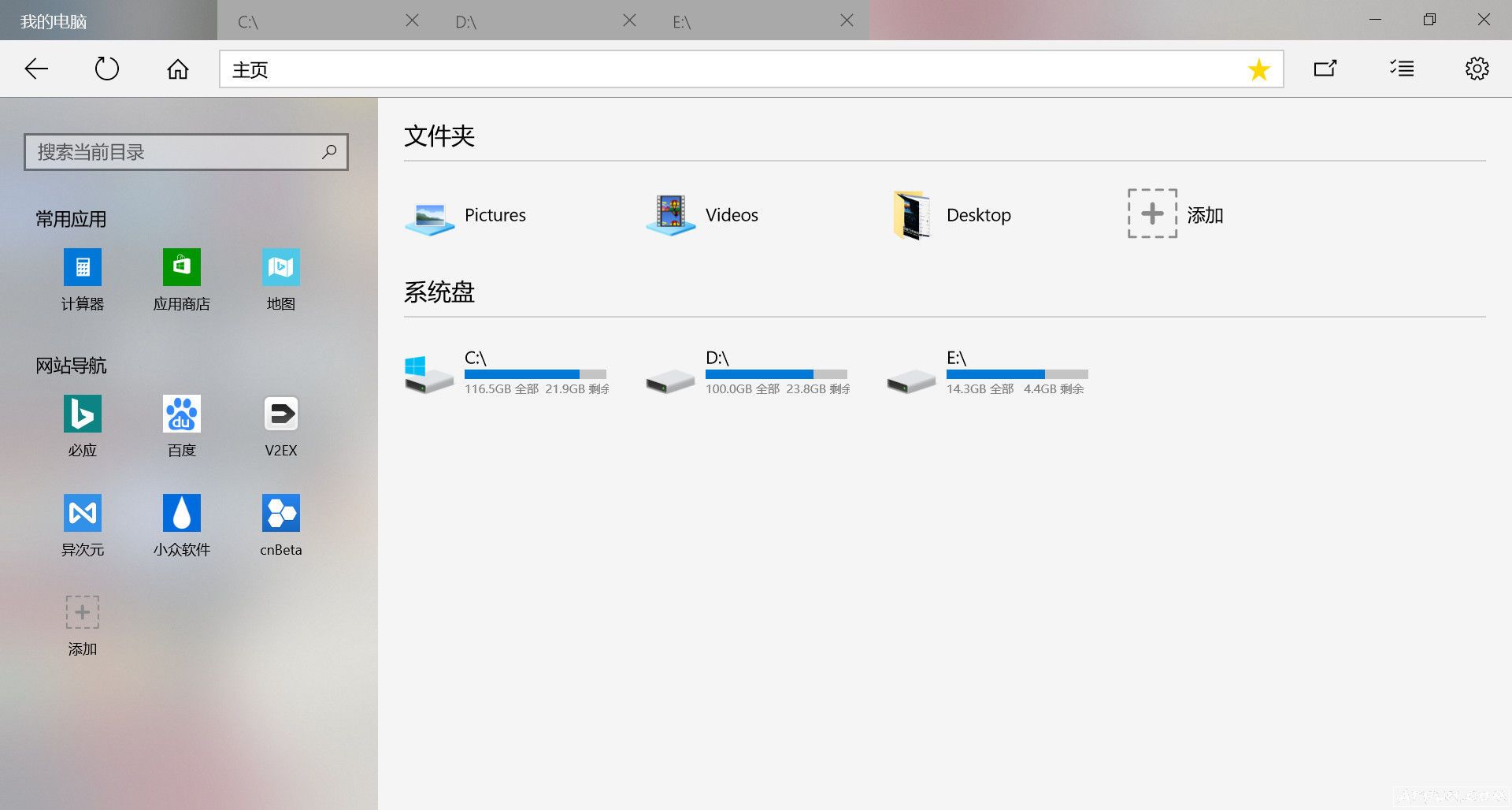Open the cnBeta website shortcut

point(280,514)
